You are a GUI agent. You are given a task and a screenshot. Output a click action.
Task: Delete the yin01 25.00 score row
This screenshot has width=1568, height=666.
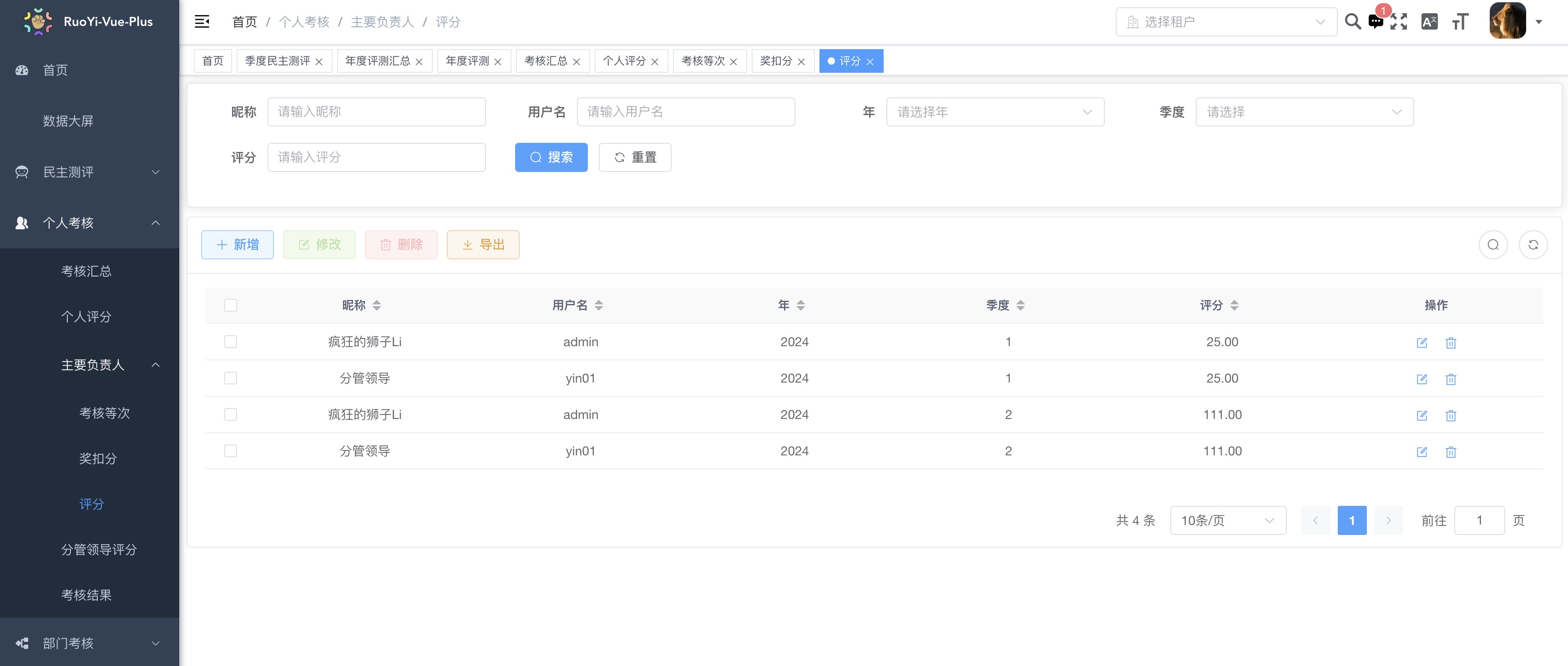click(x=1451, y=379)
